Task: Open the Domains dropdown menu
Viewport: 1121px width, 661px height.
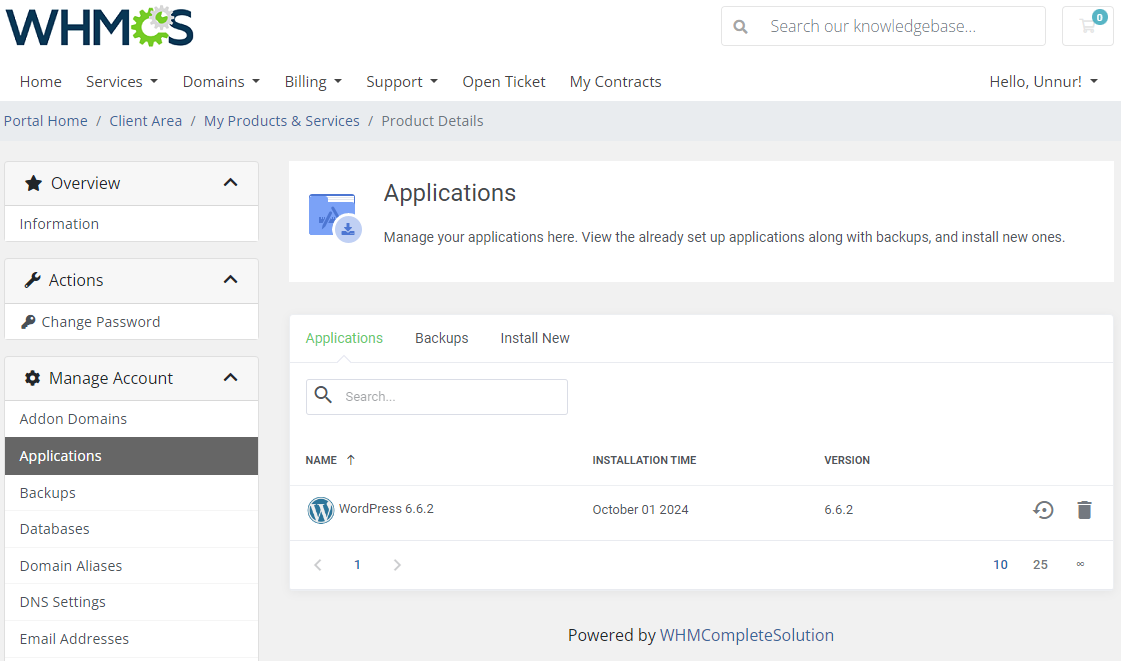Action: coord(221,81)
